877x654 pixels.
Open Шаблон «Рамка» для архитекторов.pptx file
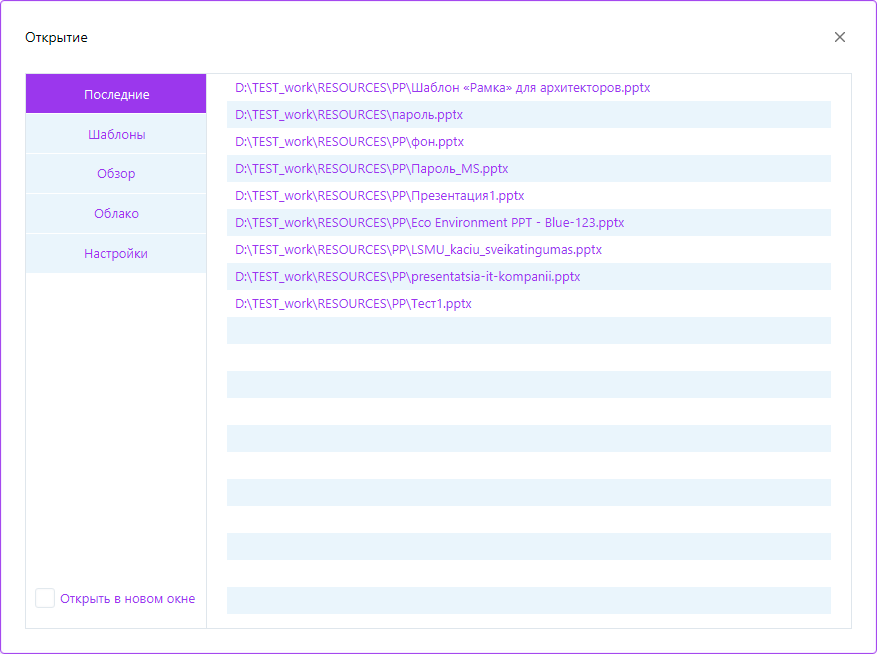(x=442, y=88)
